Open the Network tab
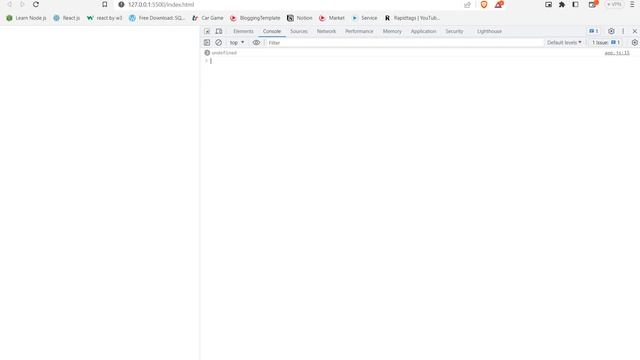The image size is (640, 360). point(326,31)
